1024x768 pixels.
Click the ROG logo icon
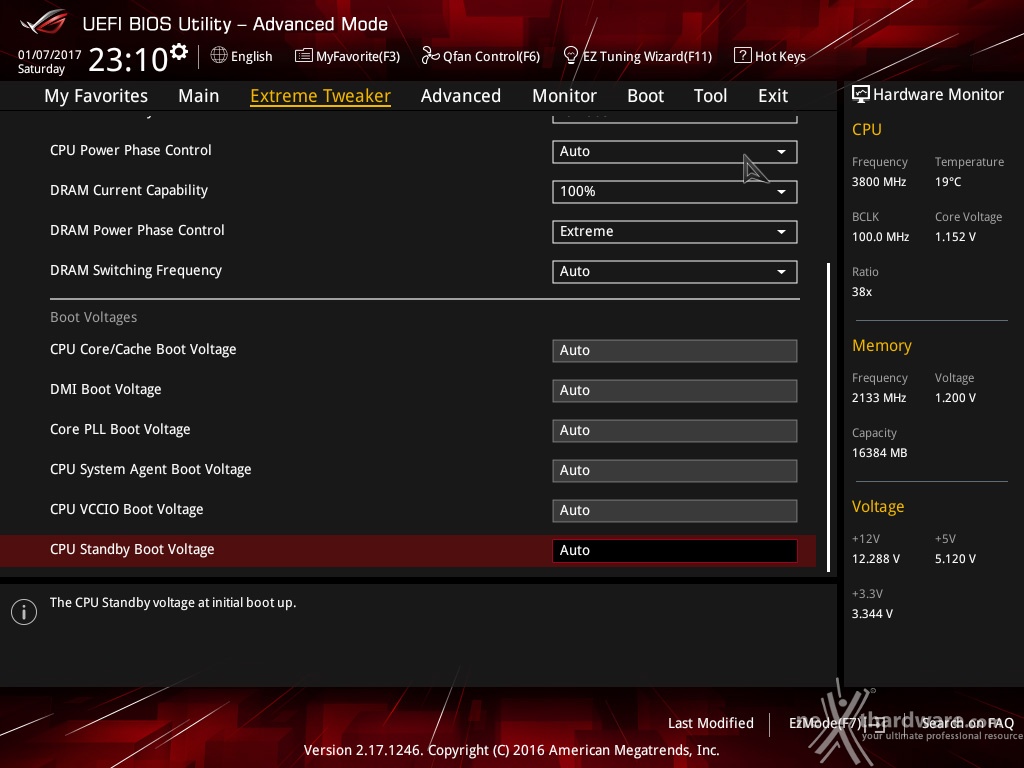point(44,22)
